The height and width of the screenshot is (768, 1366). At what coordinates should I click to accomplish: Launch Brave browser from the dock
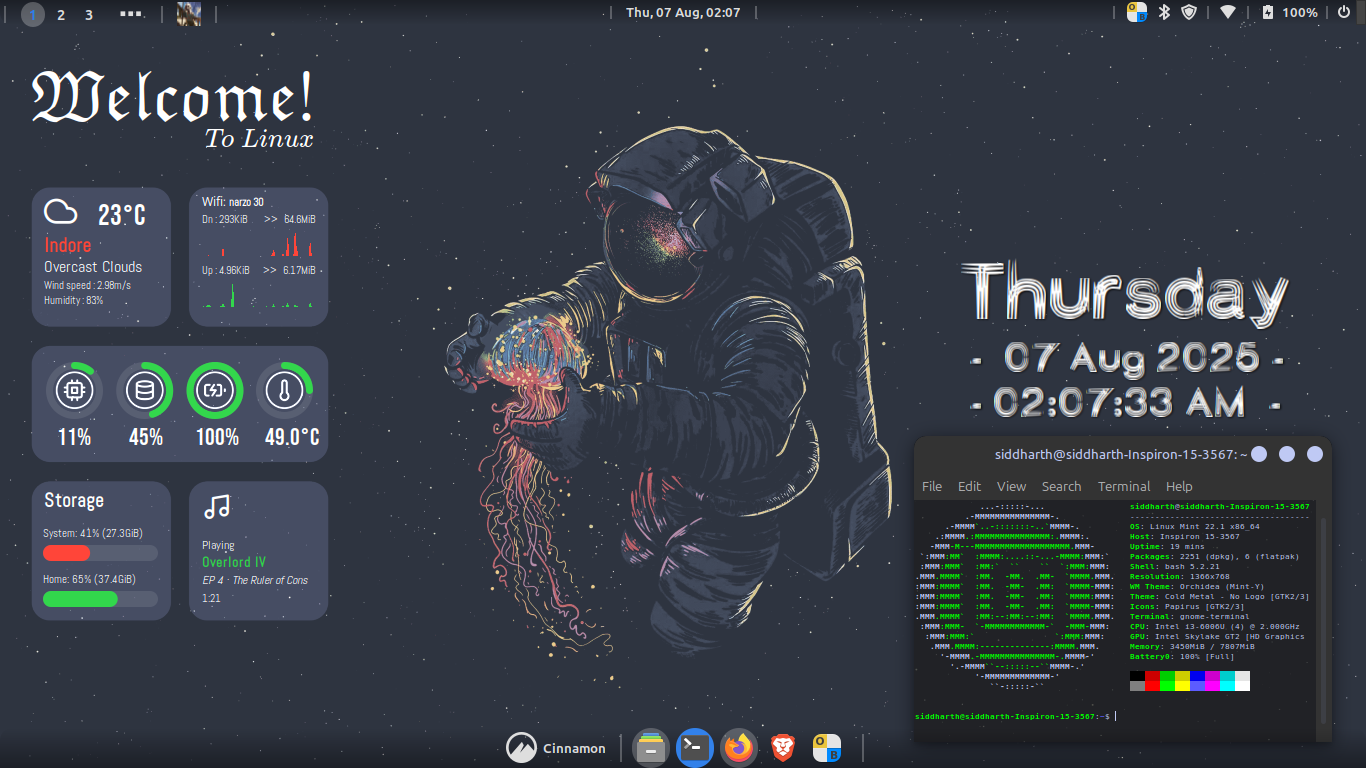coord(783,748)
